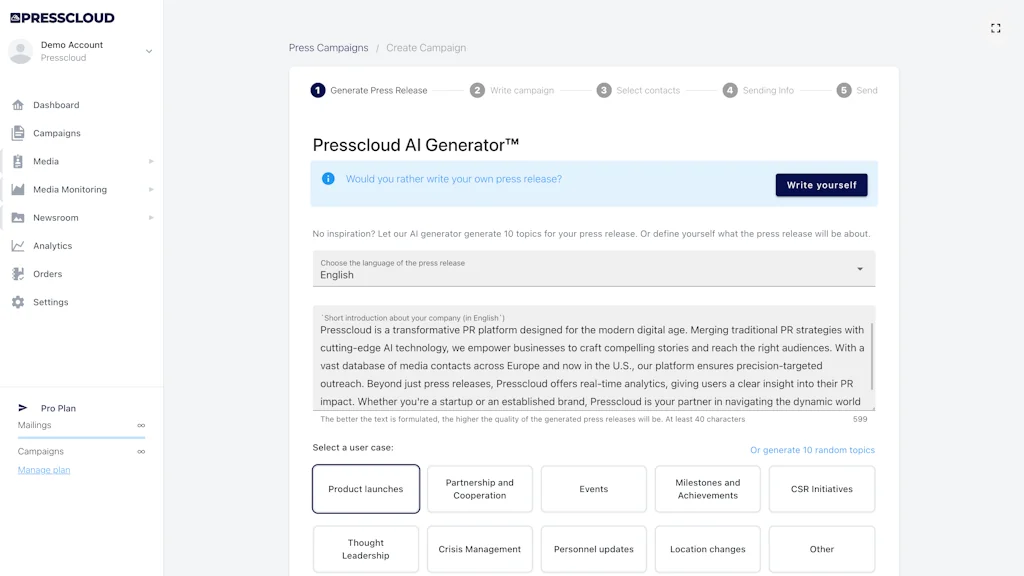
Task: Open the Media section icon
Action: 20,161
